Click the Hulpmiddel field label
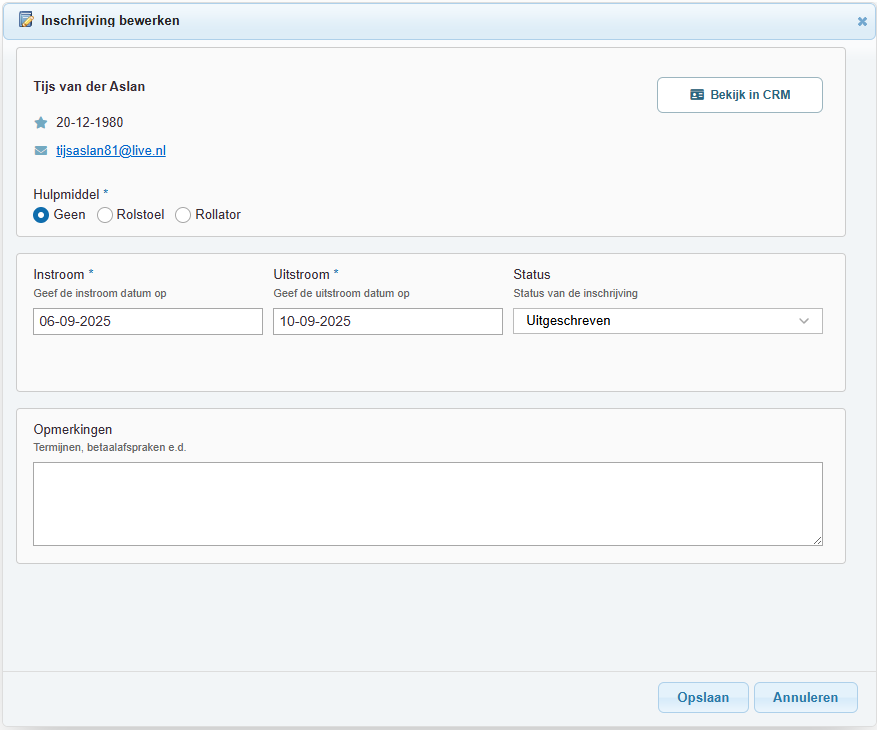 point(67,195)
